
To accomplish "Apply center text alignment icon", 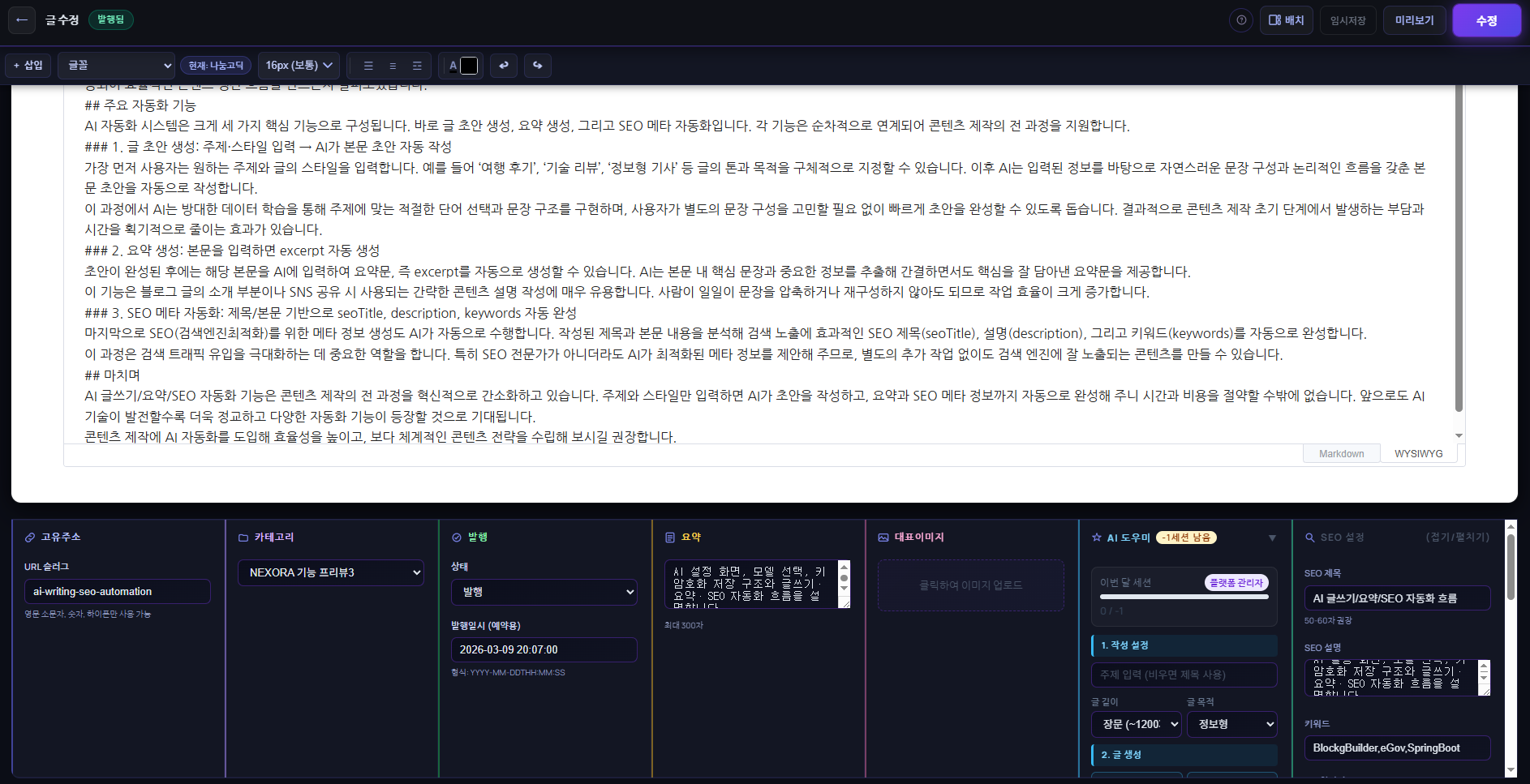I will point(393,66).
